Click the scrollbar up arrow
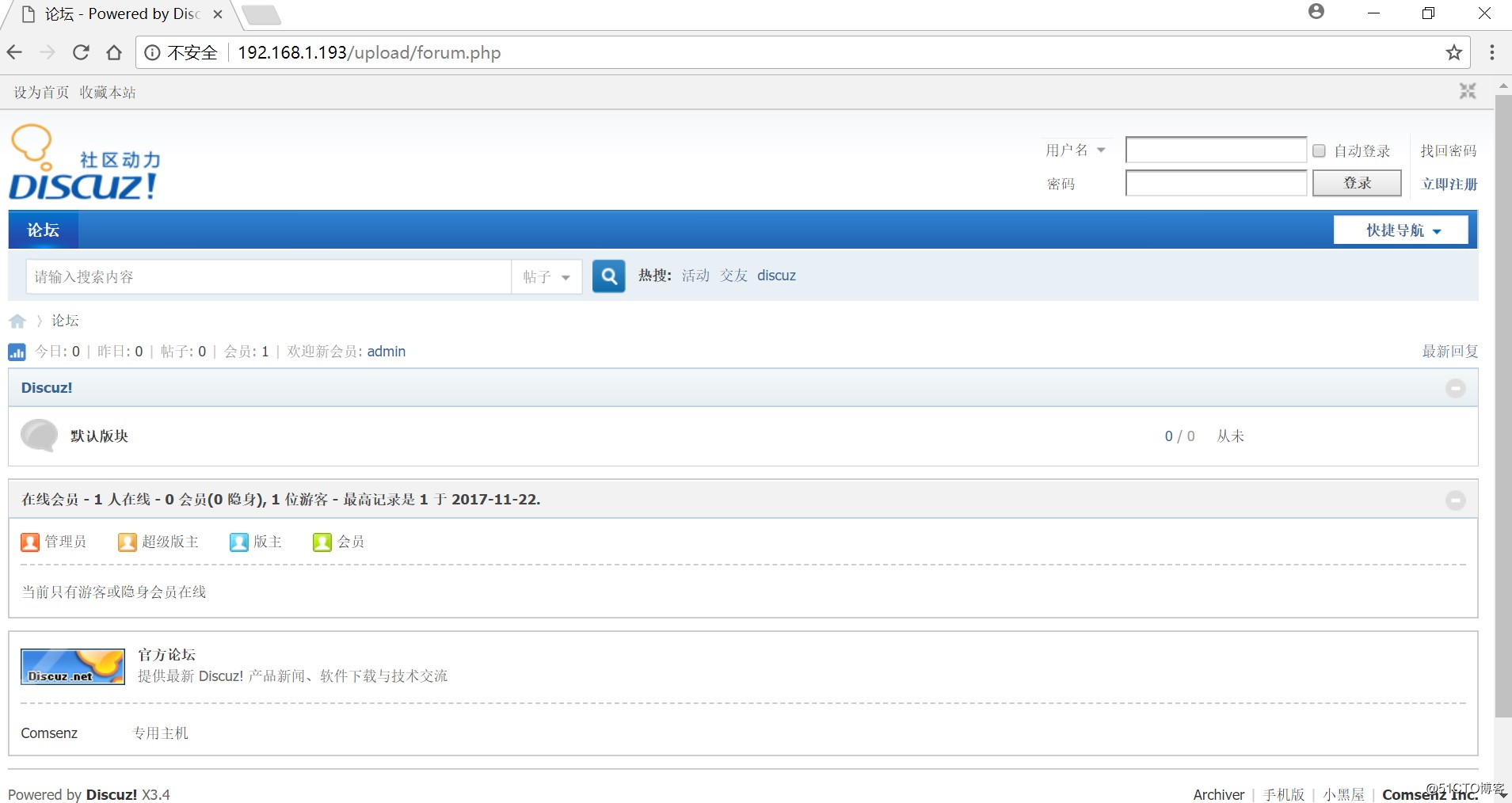 pos(1503,85)
